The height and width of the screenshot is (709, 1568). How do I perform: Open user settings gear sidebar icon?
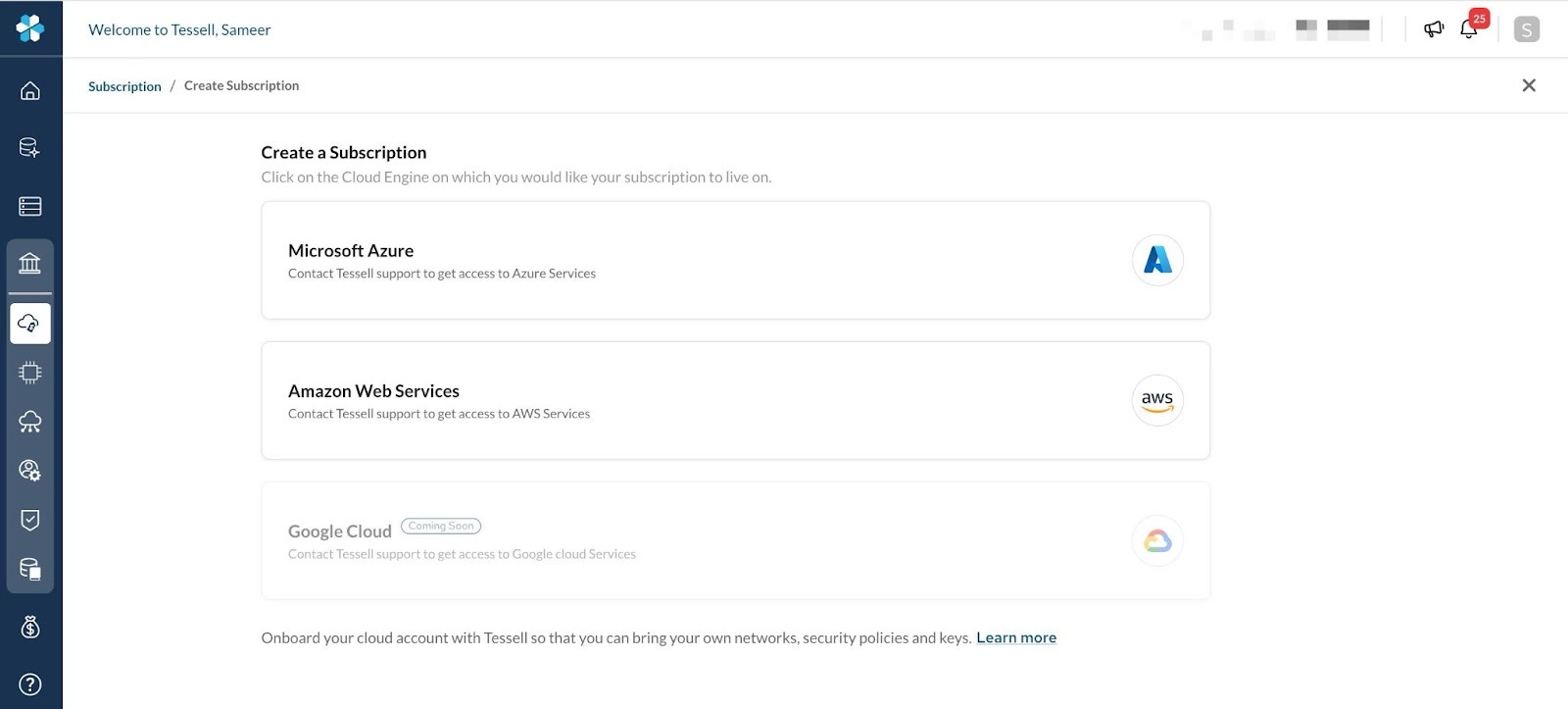click(x=30, y=471)
